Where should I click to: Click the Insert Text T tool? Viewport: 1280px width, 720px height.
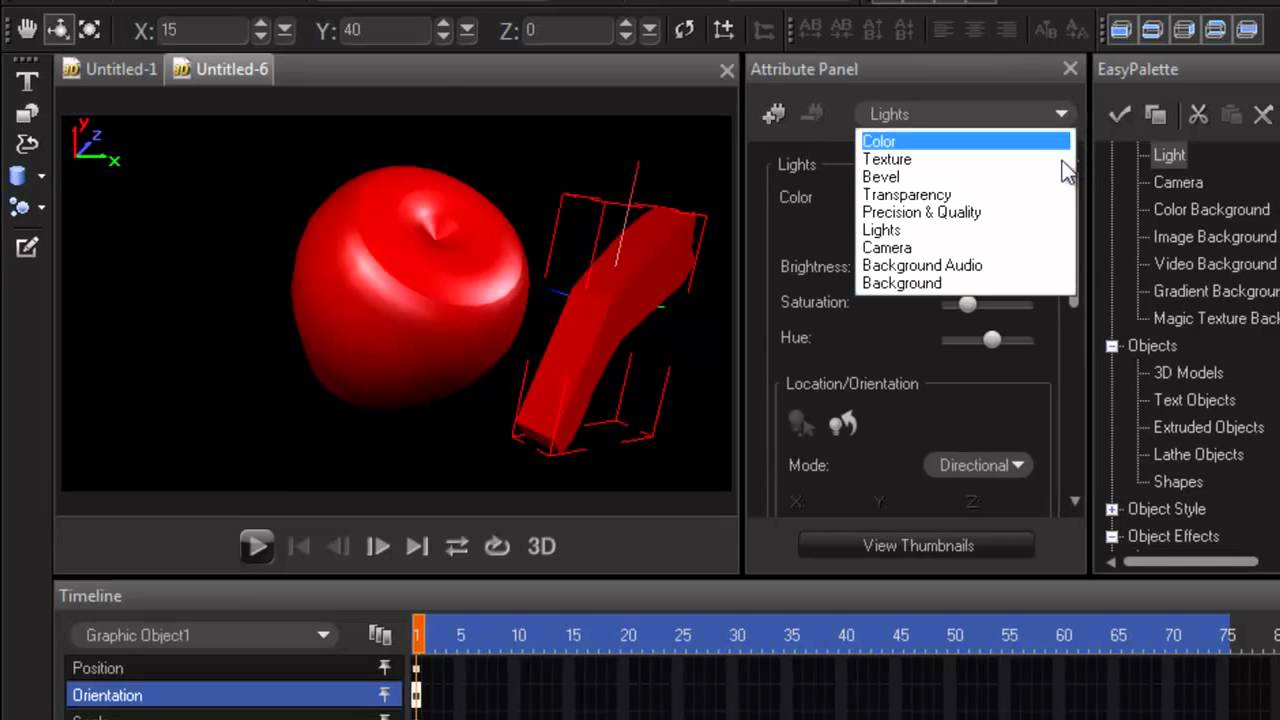(27, 81)
